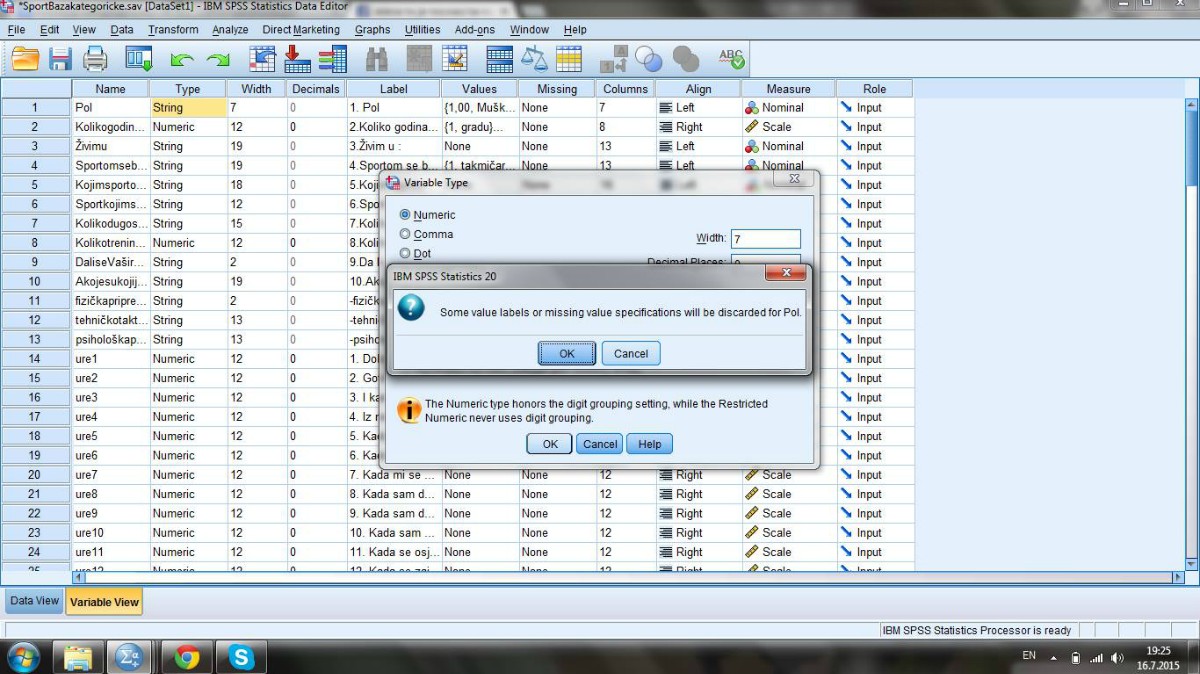Click the vertical scrollbar of the grid
1200x674 pixels.
point(1192,333)
